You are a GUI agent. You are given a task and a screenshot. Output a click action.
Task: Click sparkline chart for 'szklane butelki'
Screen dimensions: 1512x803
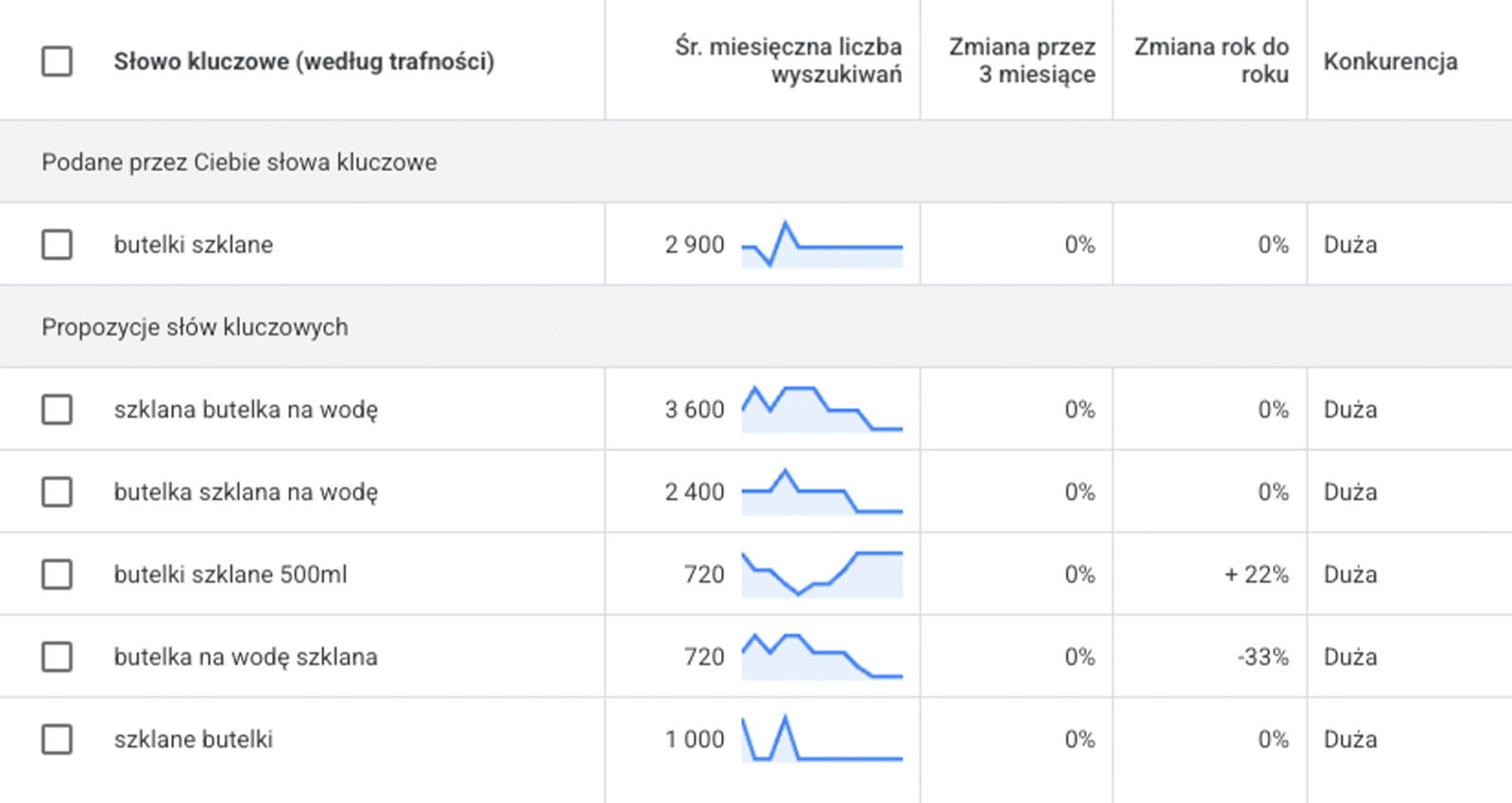tap(821, 739)
